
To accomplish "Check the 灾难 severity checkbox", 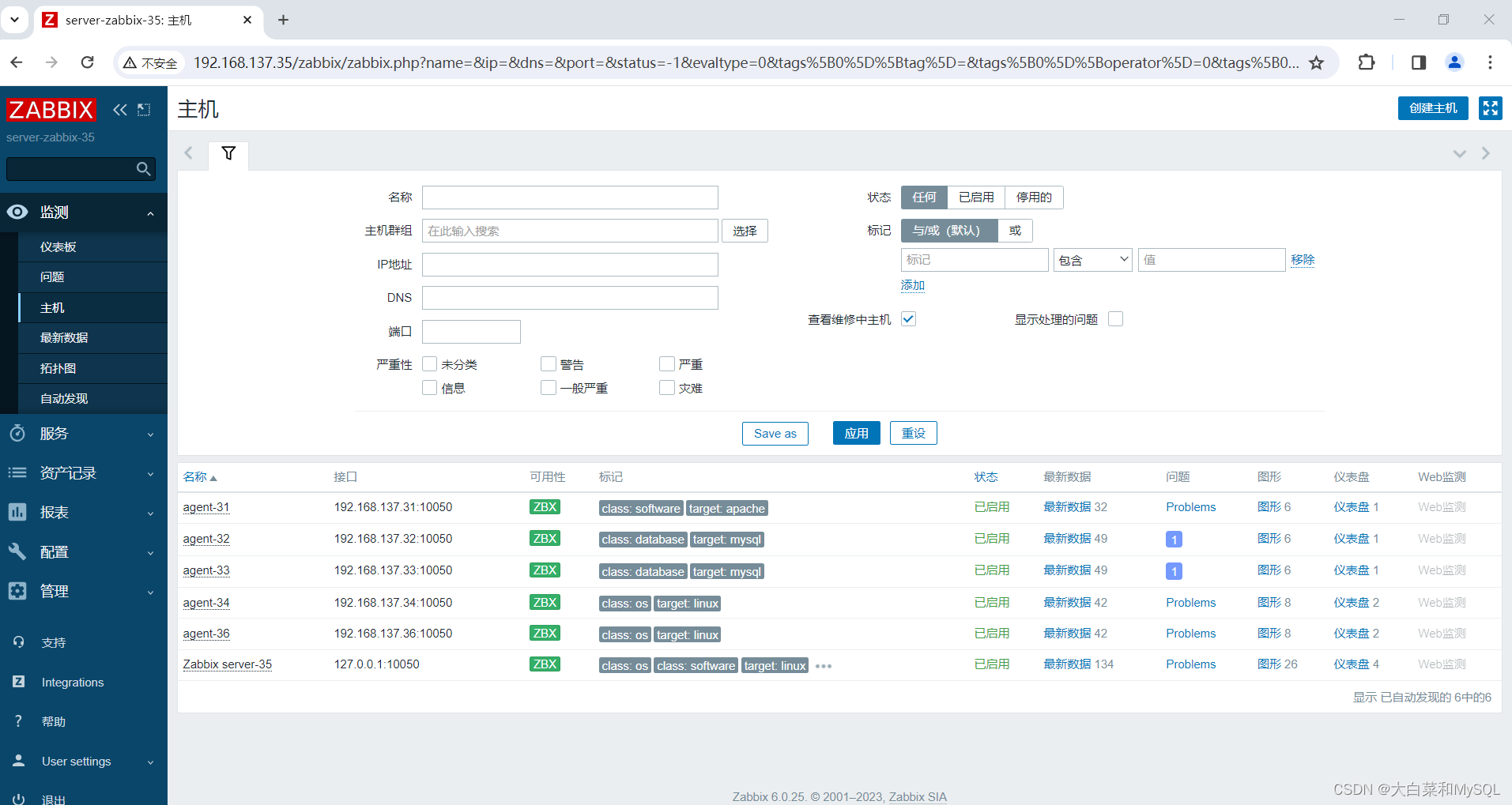I will point(667,387).
